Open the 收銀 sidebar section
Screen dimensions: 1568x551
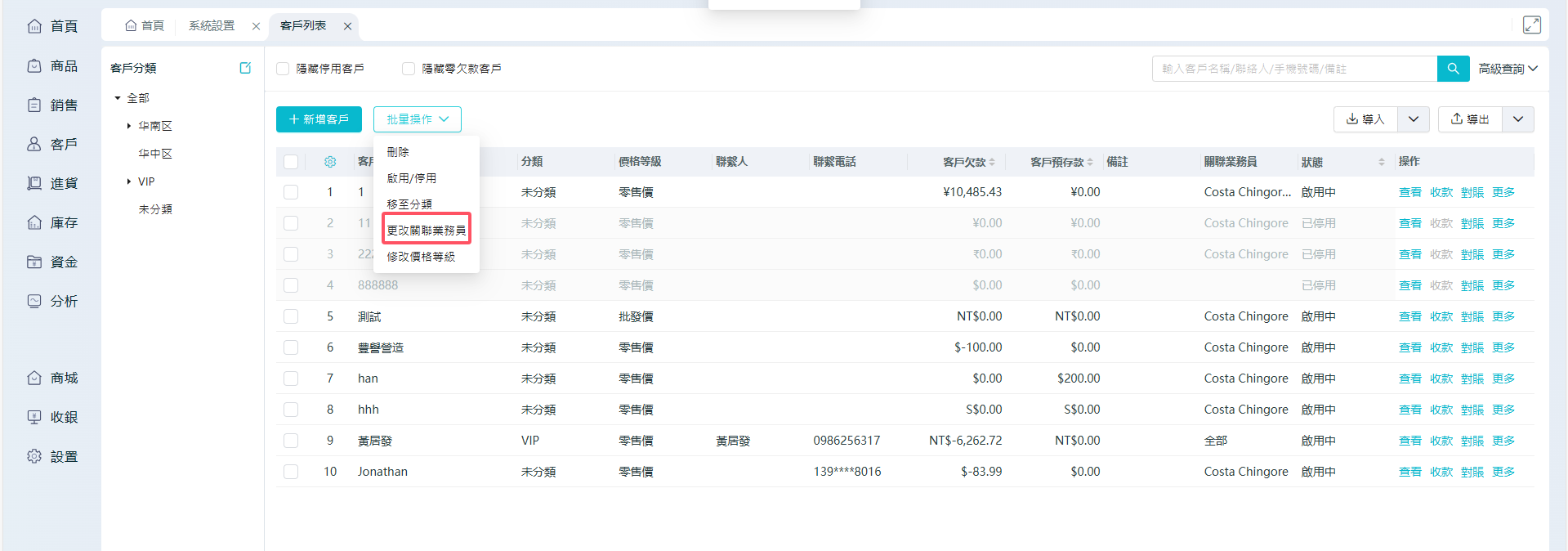click(x=53, y=418)
